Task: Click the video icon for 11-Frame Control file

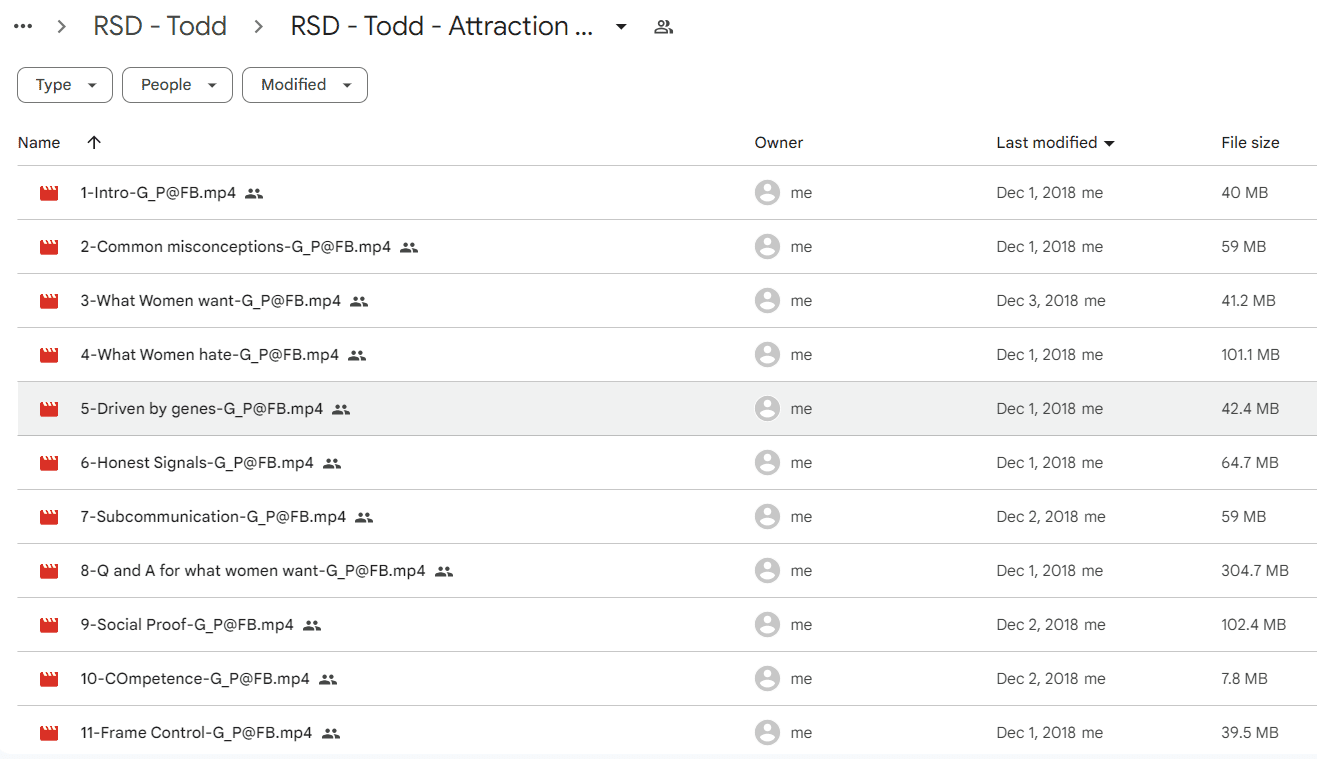Action: pos(49,733)
